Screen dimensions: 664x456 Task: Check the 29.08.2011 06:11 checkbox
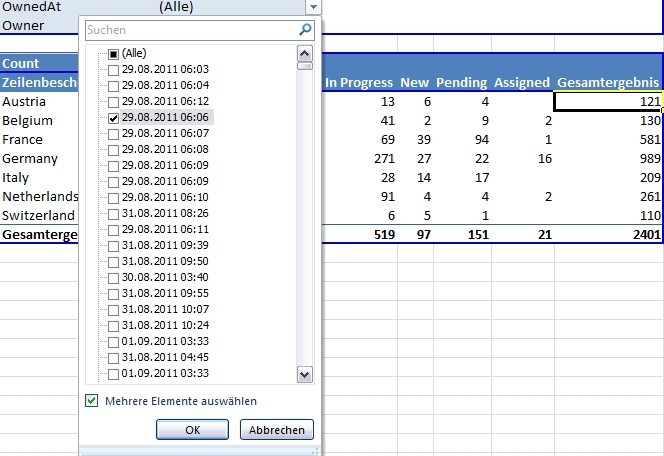113,230
